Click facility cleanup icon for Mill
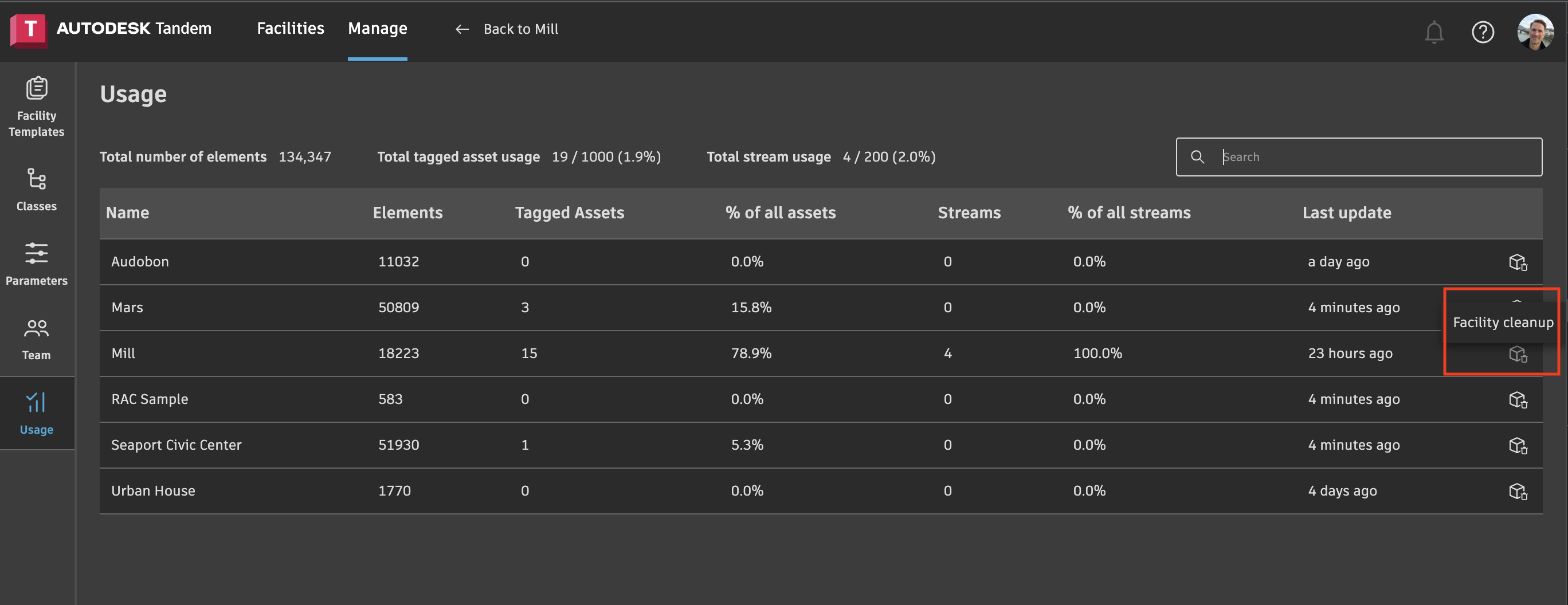The image size is (1568, 605). 1518,354
